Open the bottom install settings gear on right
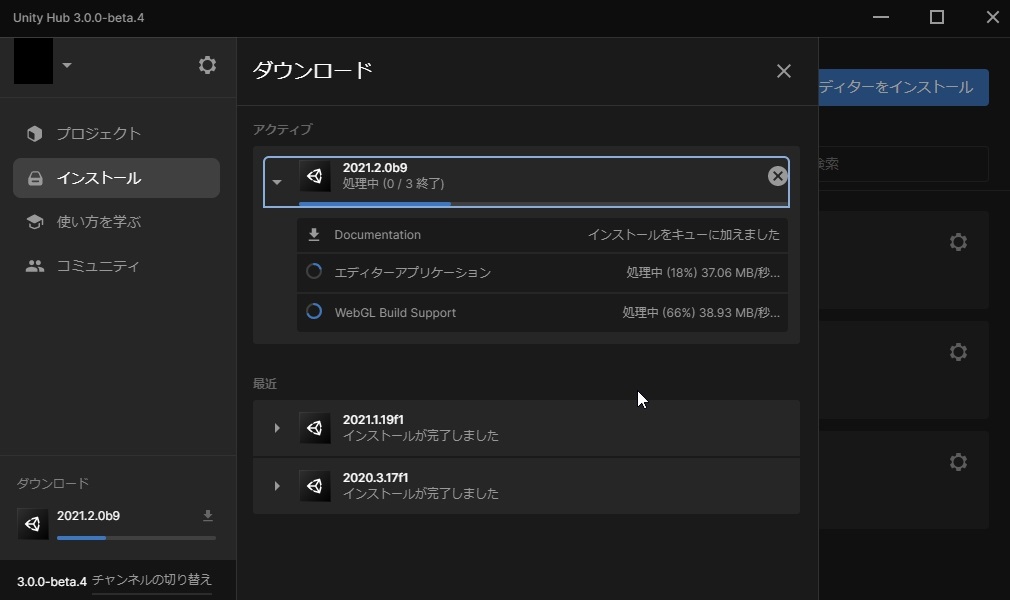 pos(958,461)
